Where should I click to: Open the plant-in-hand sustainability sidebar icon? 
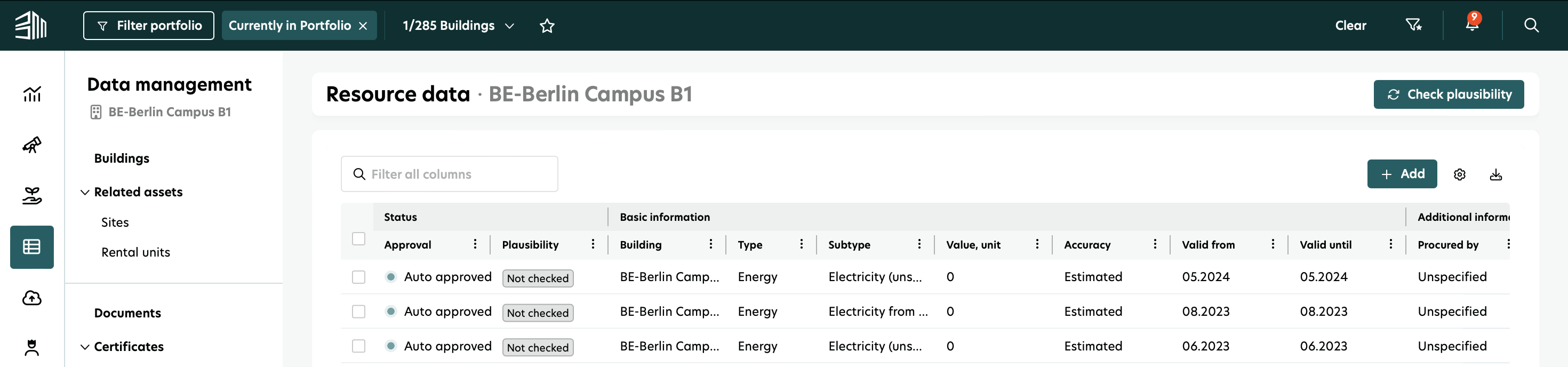coord(31,195)
